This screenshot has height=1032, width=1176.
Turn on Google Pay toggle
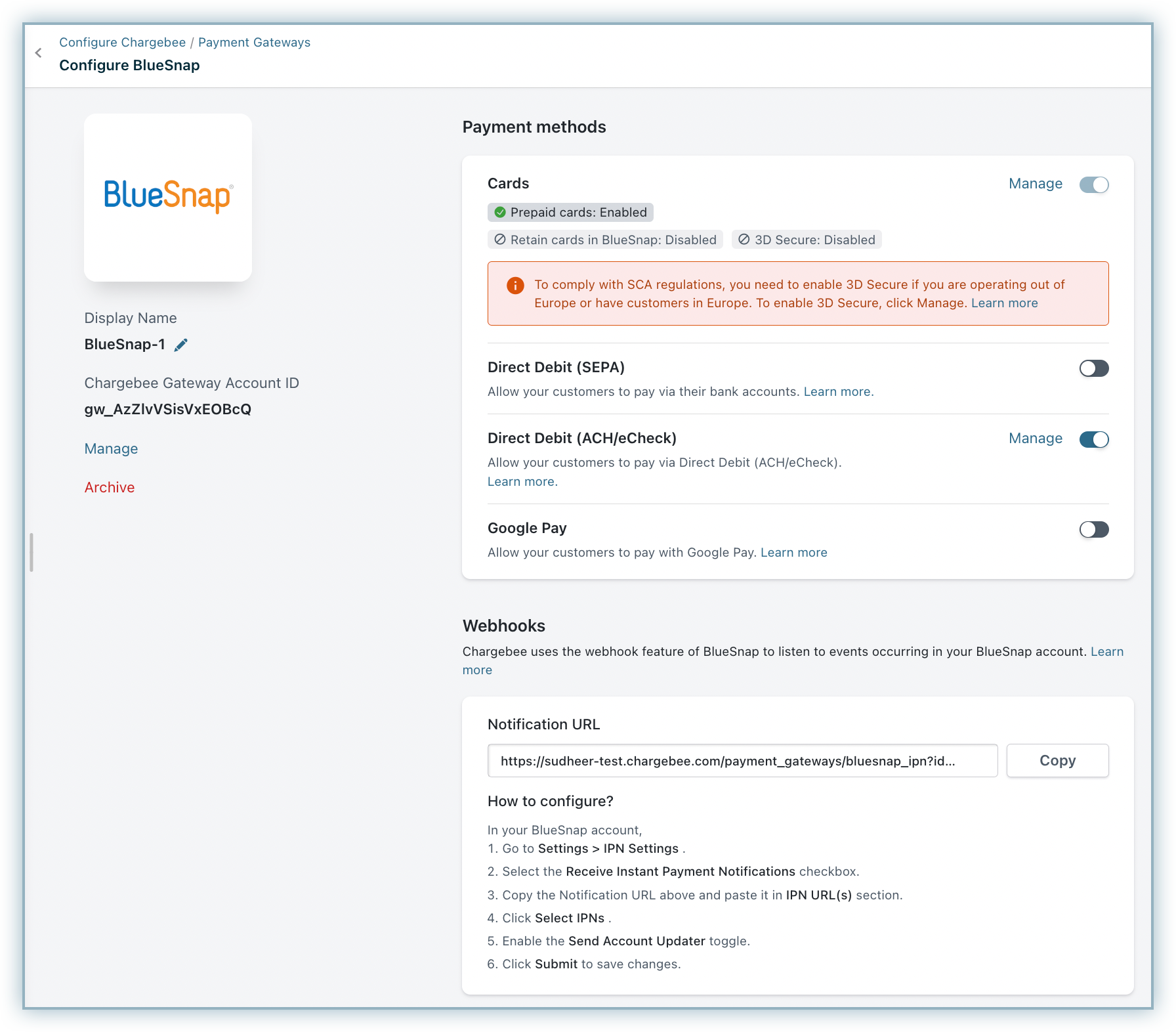point(1093,529)
